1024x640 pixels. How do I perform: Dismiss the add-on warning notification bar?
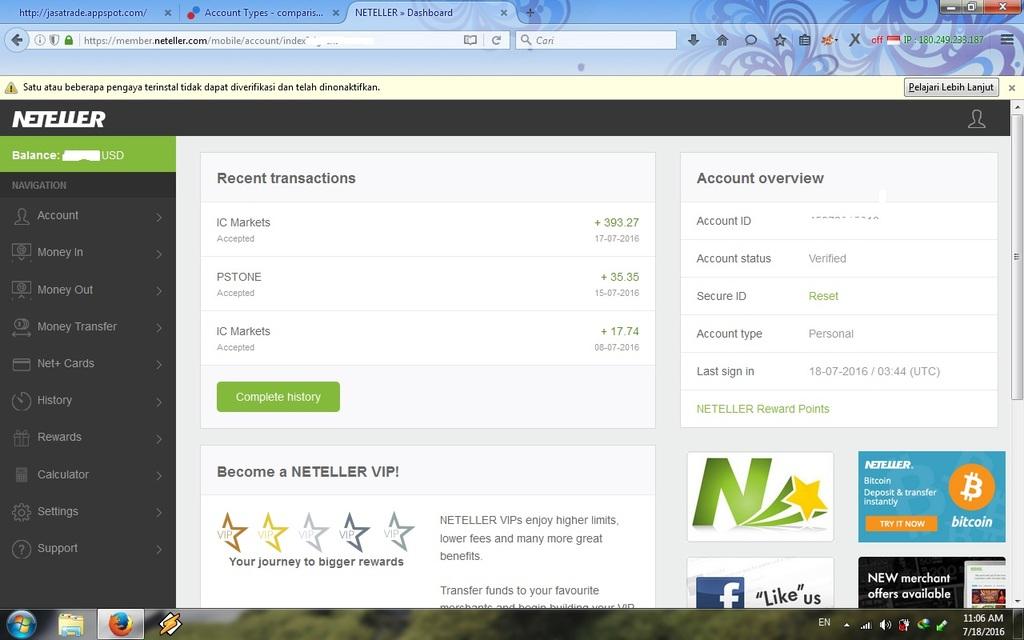1012,88
